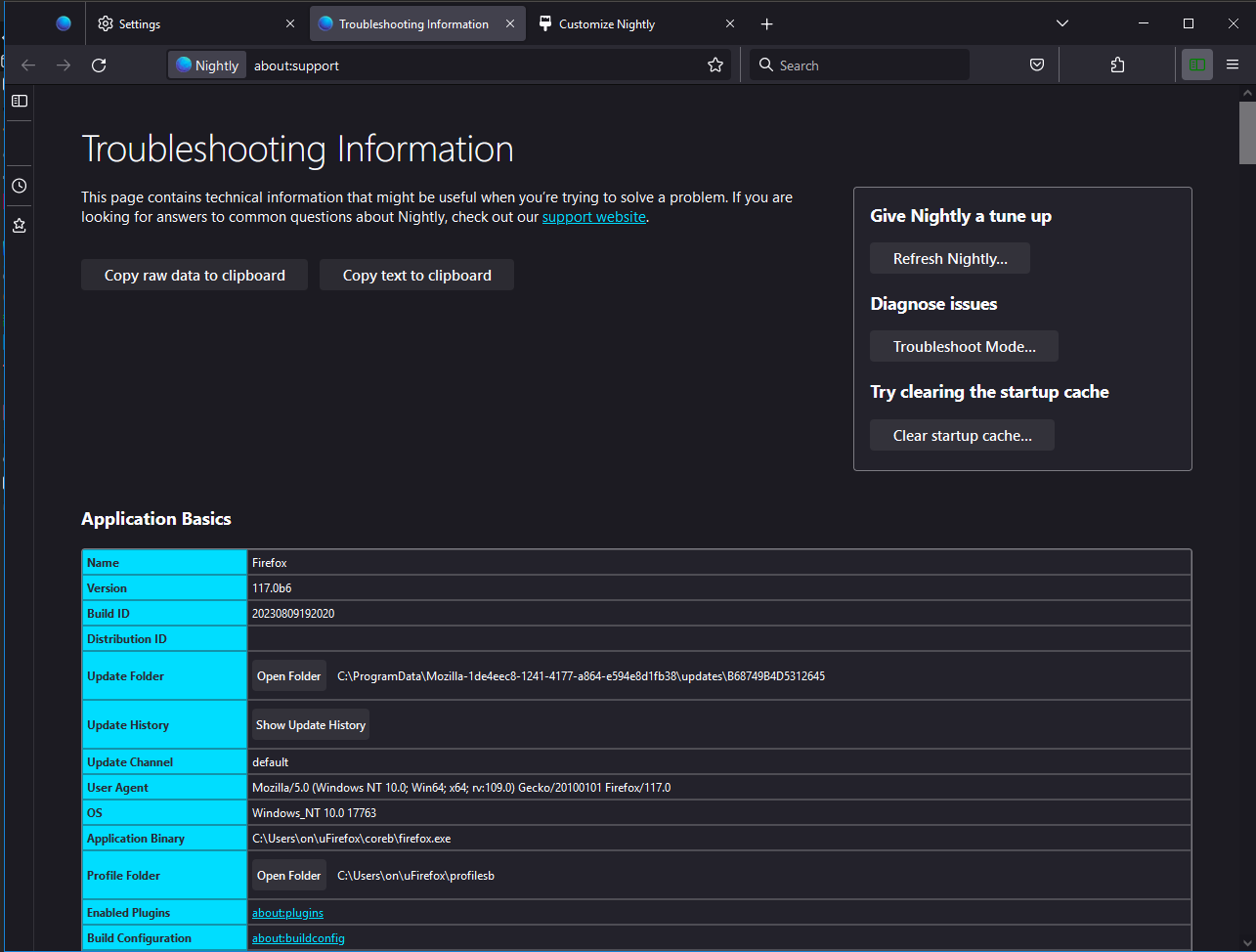The height and width of the screenshot is (952, 1256).
Task: Open Folder for the Update Folder row
Action: (x=289, y=675)
